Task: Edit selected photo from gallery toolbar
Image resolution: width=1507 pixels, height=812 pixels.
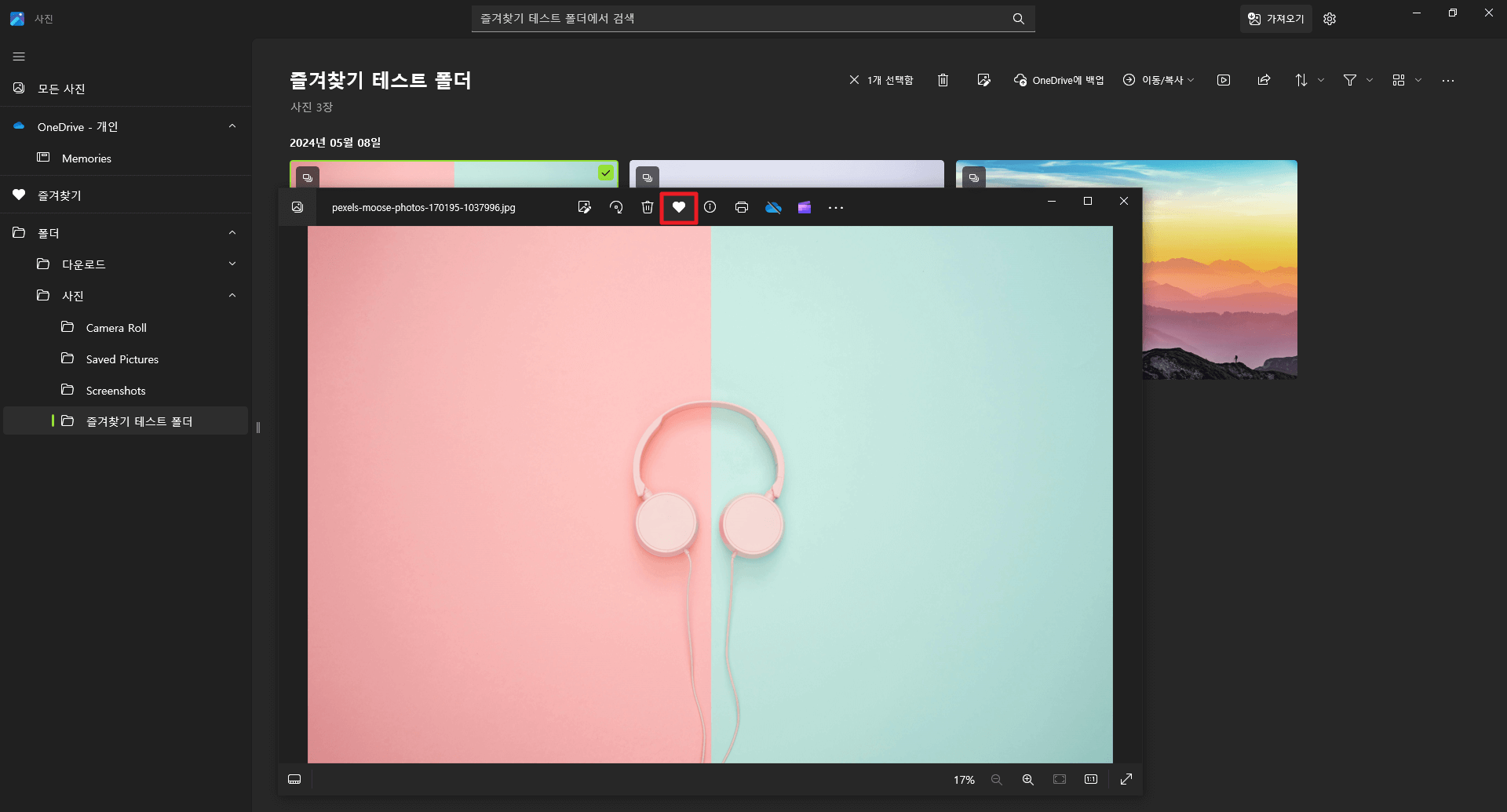Action: pyautogui.click(x=984, y=80)
